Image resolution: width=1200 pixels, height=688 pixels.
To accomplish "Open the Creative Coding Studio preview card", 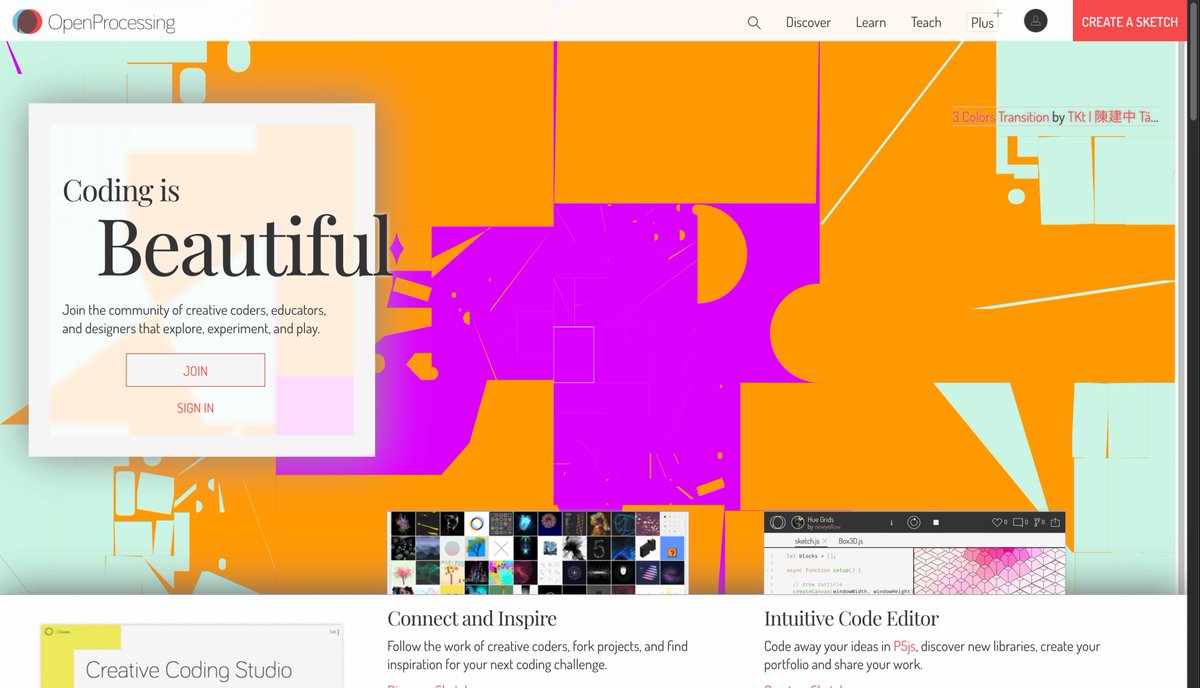I will (191, 656).
